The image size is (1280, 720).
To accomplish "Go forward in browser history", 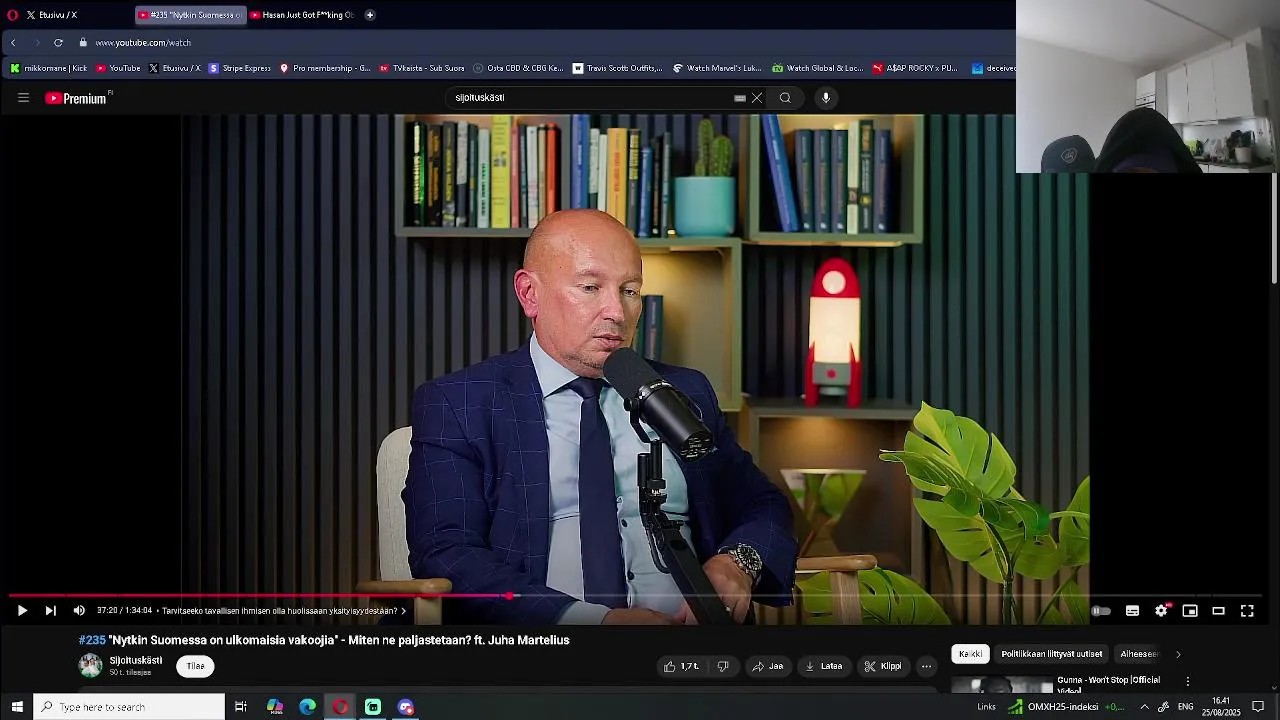I will tap(37, 43).
